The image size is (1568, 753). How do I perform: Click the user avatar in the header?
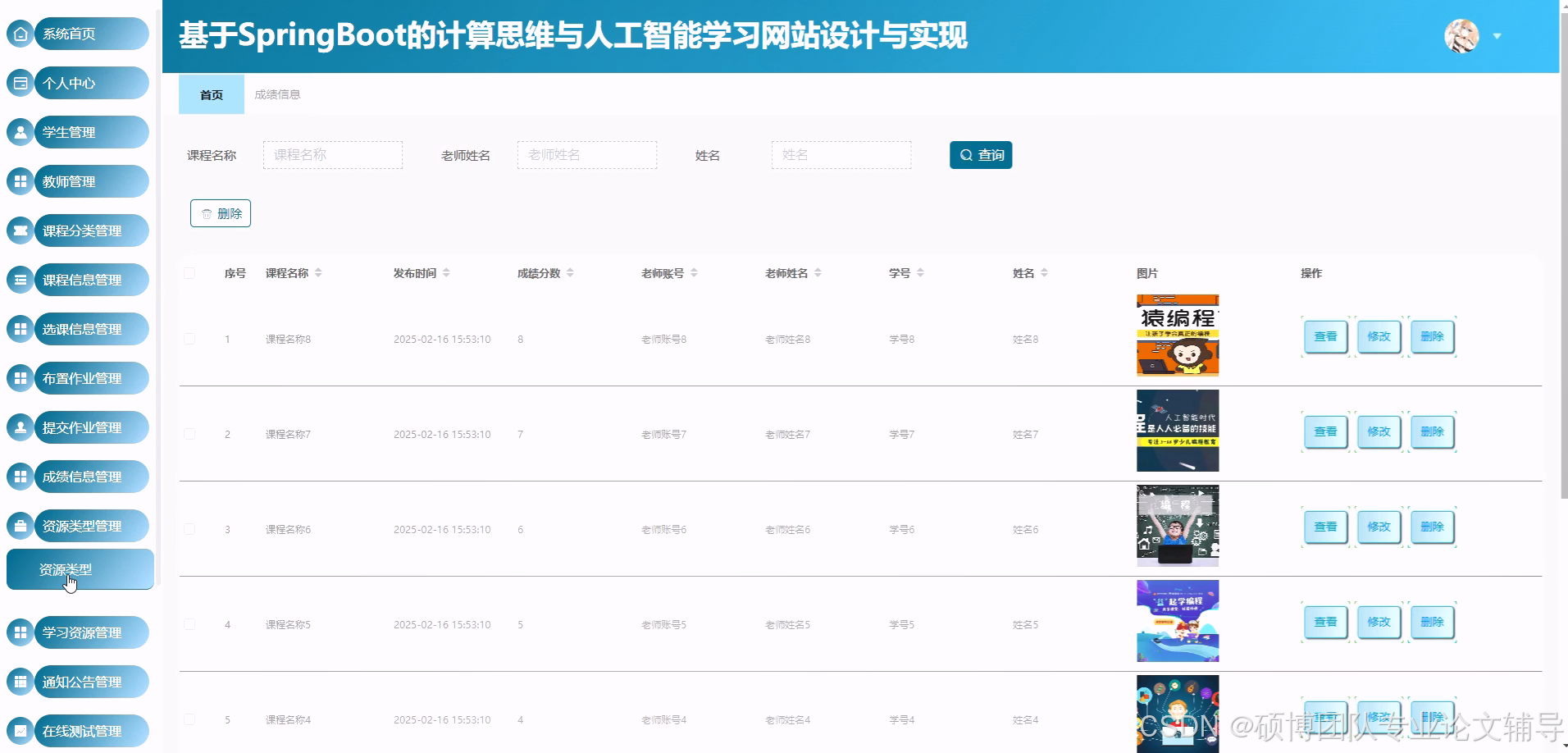point(1461,36)
